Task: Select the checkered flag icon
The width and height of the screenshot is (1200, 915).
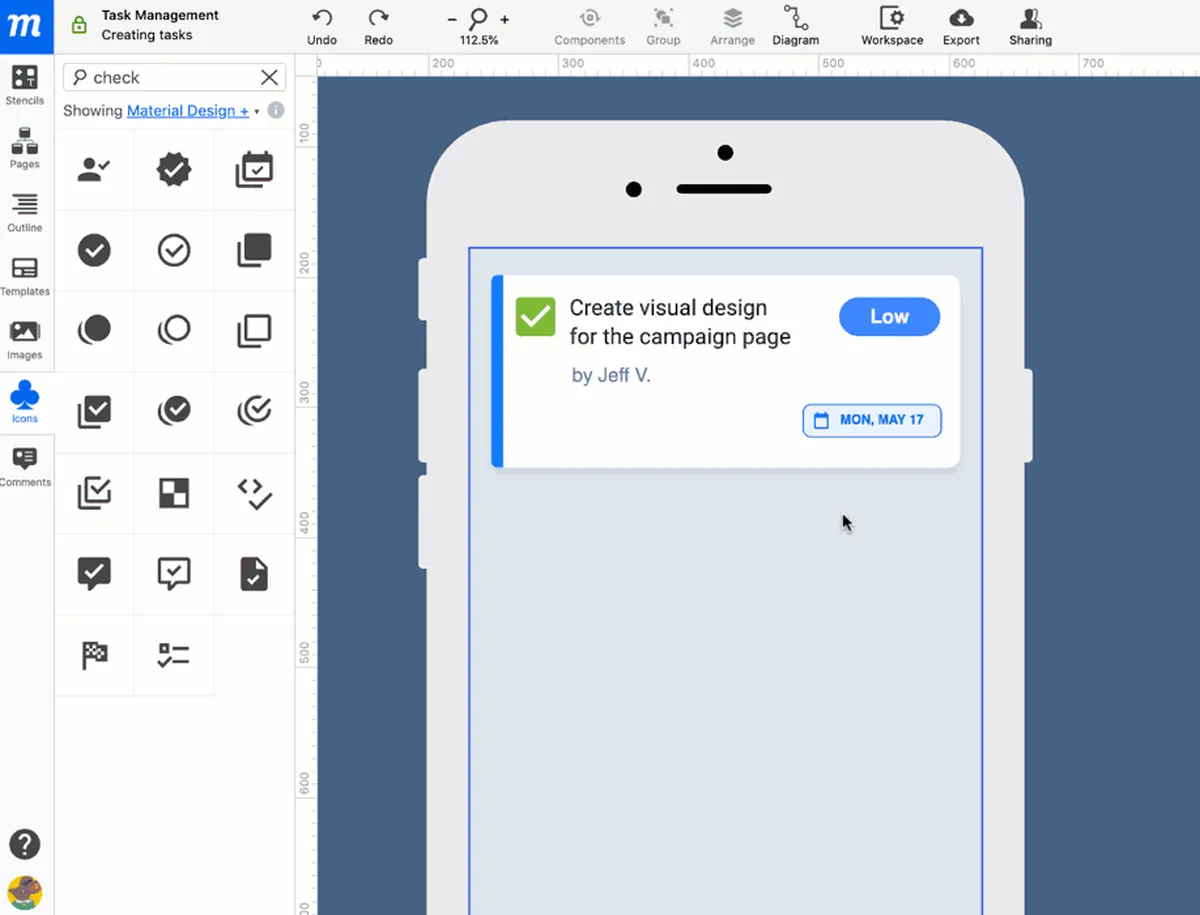Action: 94,655
